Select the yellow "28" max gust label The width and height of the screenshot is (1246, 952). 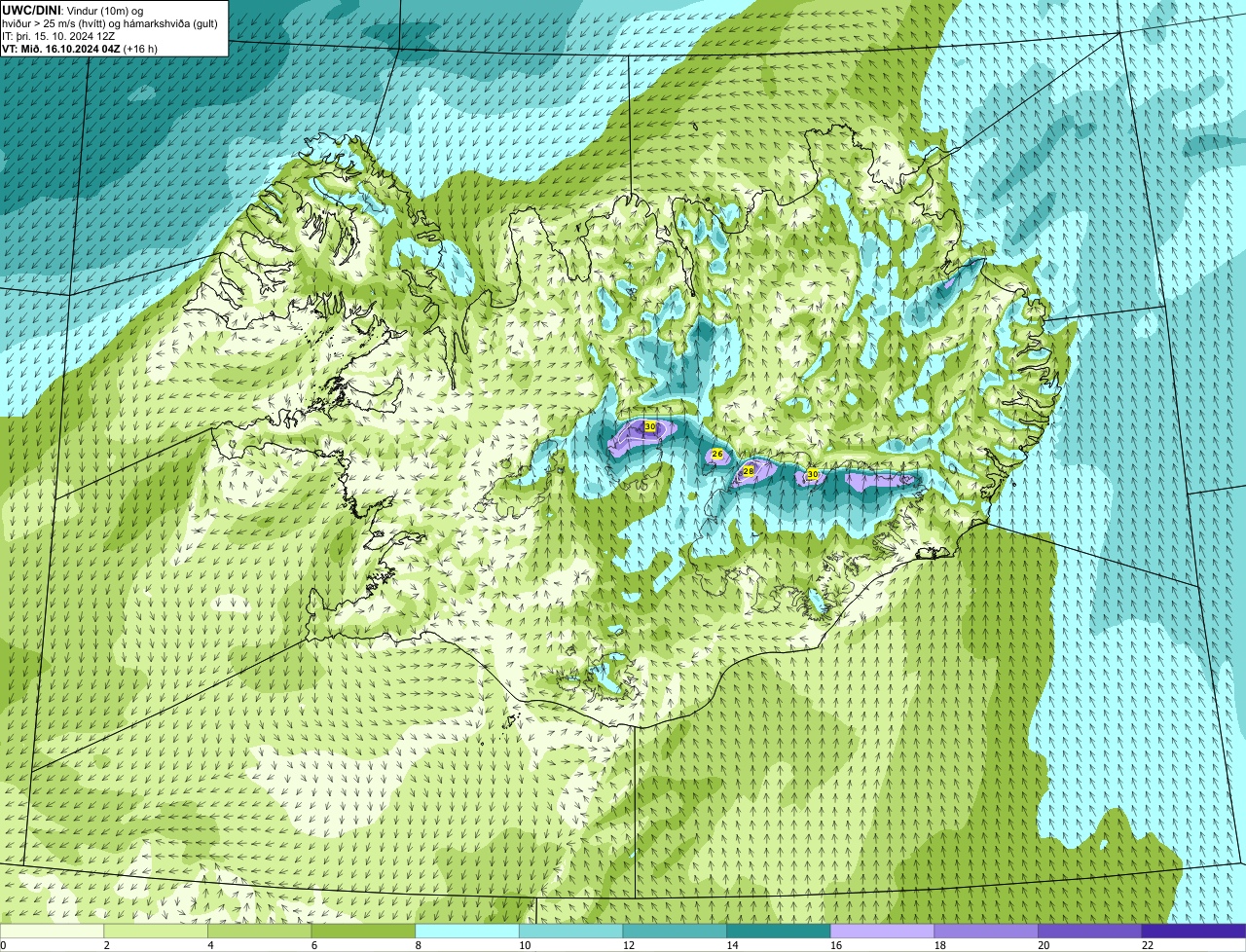click(x=749, y=471)
